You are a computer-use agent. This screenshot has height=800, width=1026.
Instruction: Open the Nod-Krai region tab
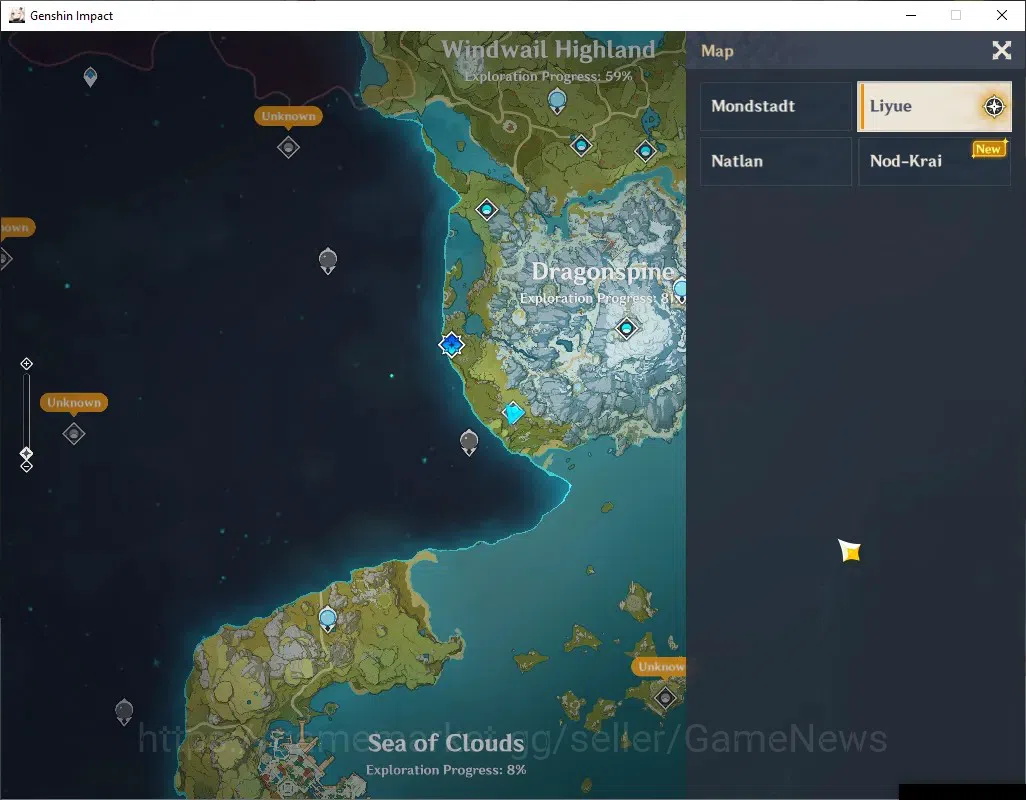point(934,161)
